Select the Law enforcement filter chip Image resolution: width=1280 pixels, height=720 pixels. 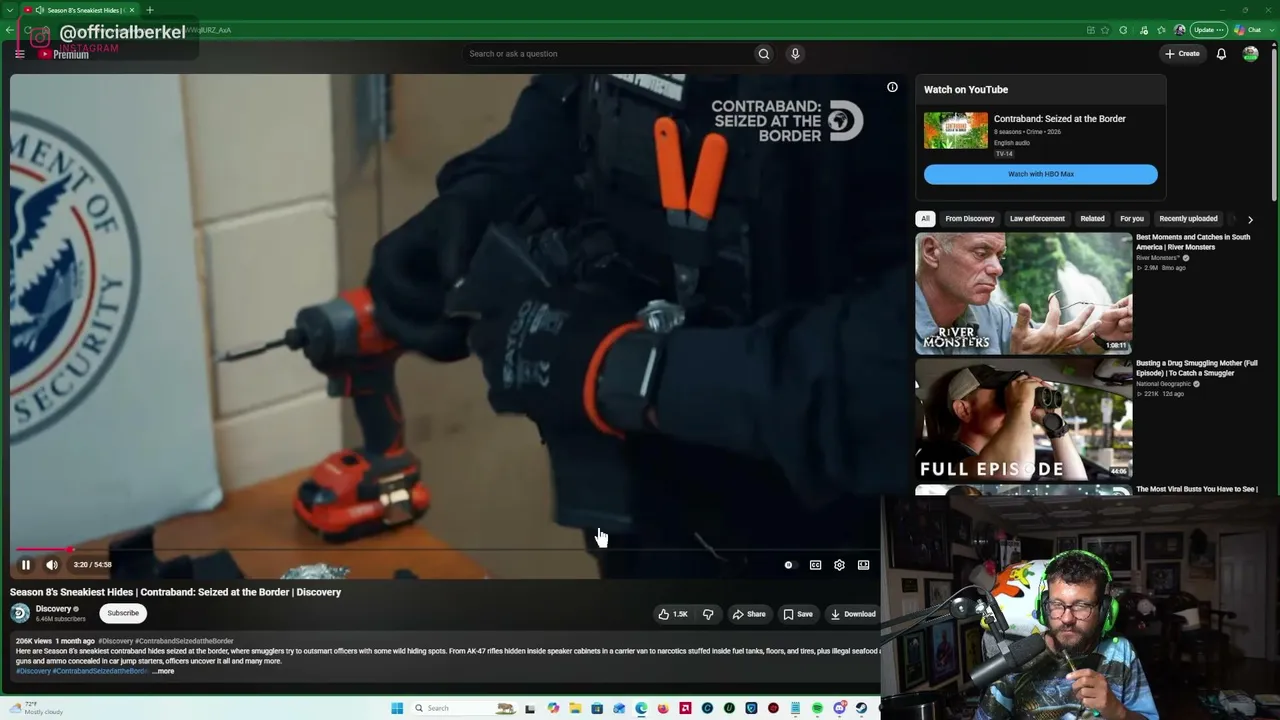(x=1037, y=219)
